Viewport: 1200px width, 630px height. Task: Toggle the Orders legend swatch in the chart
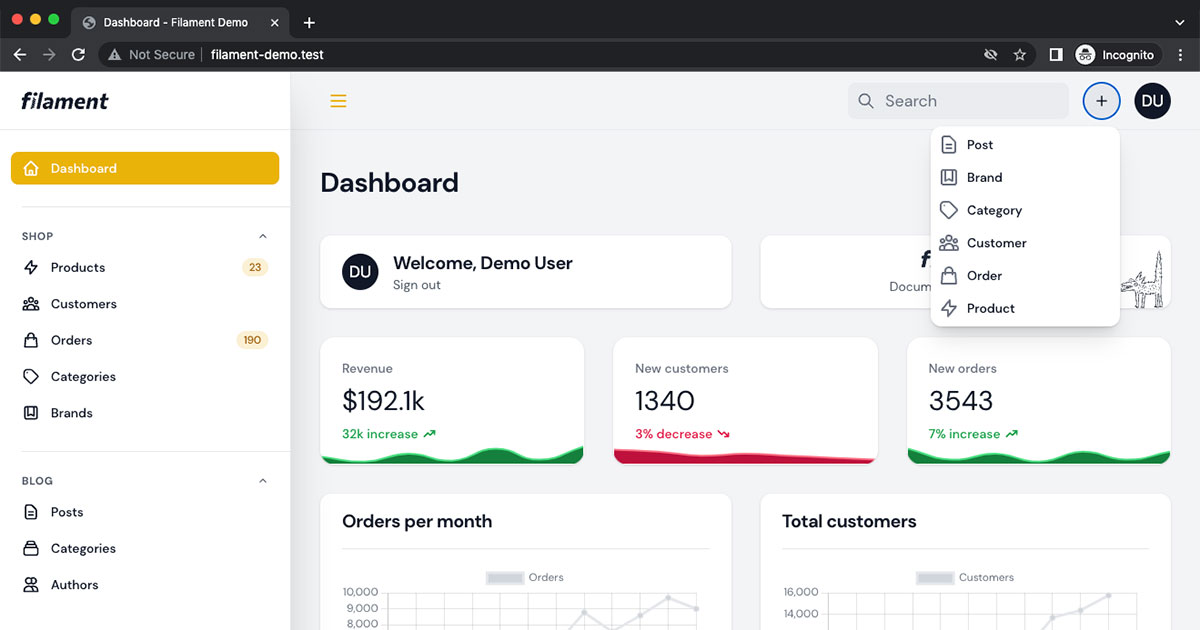[x=505, y=578]
